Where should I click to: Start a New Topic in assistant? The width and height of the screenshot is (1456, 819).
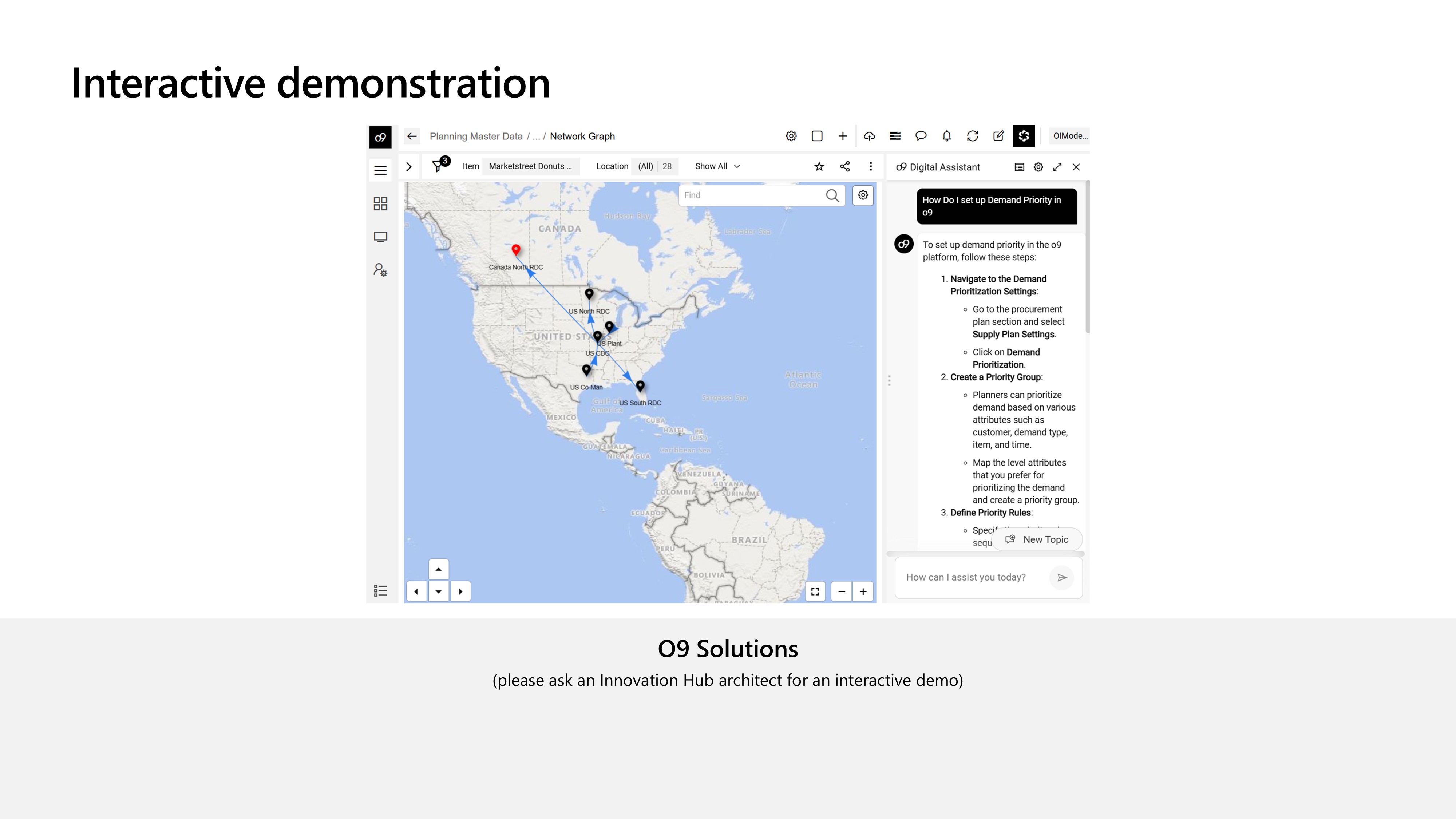tap(1038, 539)
